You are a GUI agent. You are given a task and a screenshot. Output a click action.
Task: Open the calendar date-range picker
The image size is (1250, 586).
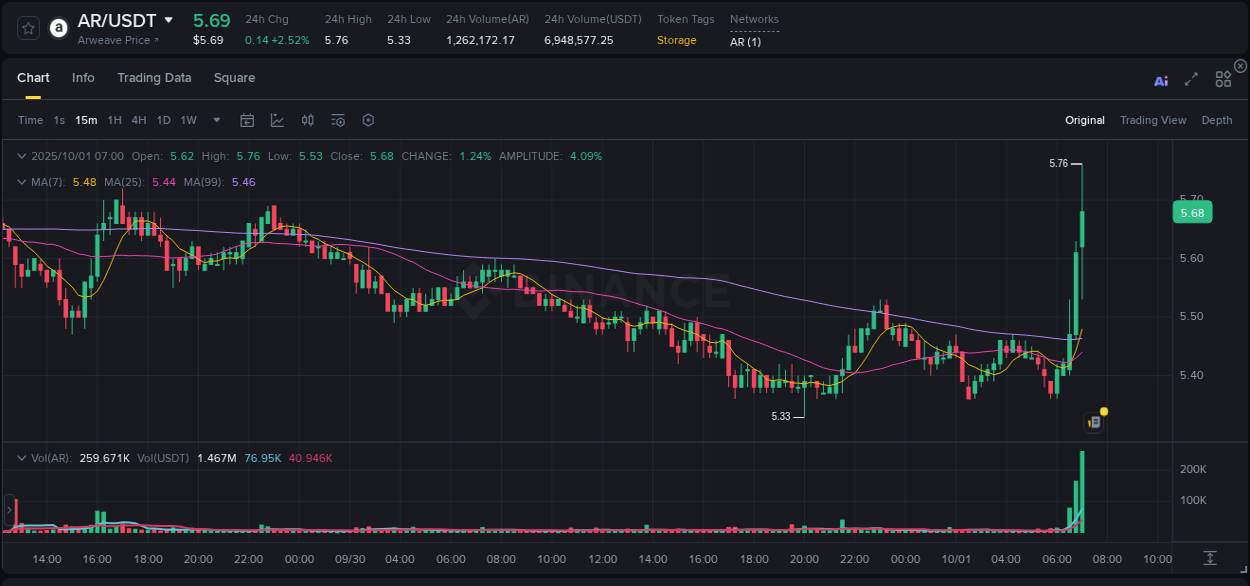247,120
